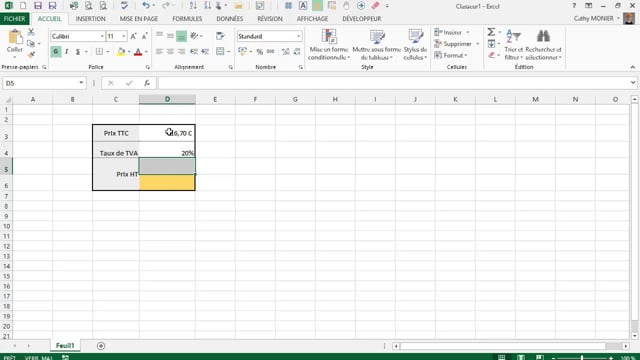The width and height of the screenshot is (640, 360).
Task: Click the merge and center icon
Action: (220, 51)
